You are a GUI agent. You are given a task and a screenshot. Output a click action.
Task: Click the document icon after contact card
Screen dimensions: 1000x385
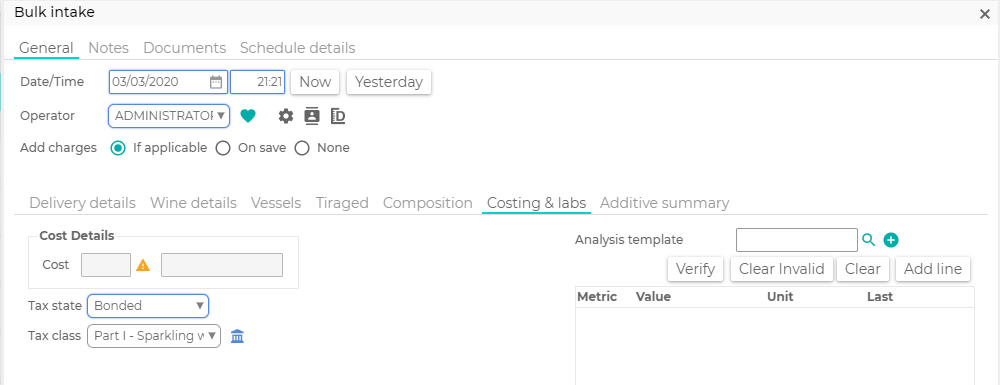(x=338, y=116)
